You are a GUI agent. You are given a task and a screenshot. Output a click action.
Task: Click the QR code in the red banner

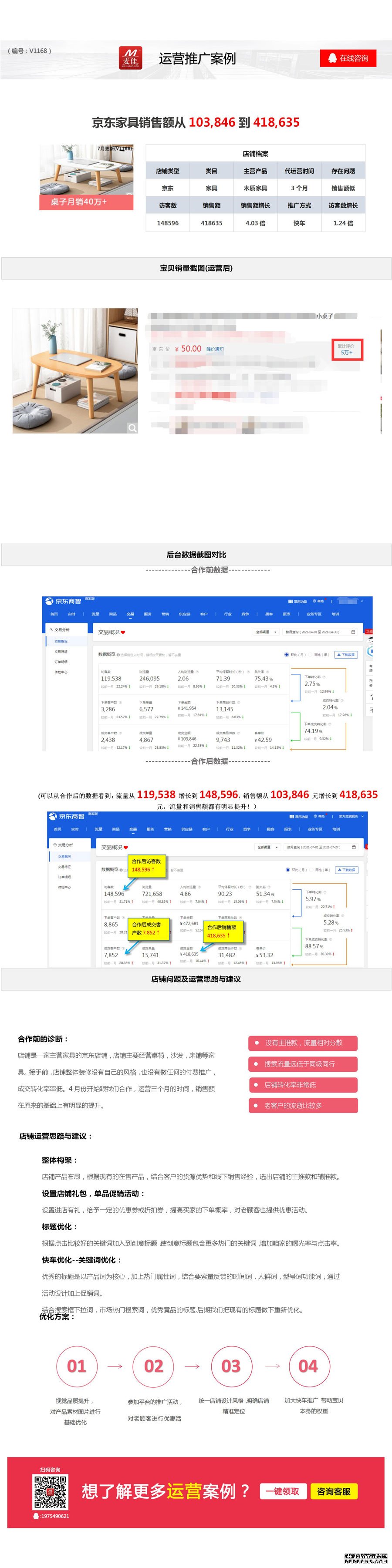tap(50, 1493)
